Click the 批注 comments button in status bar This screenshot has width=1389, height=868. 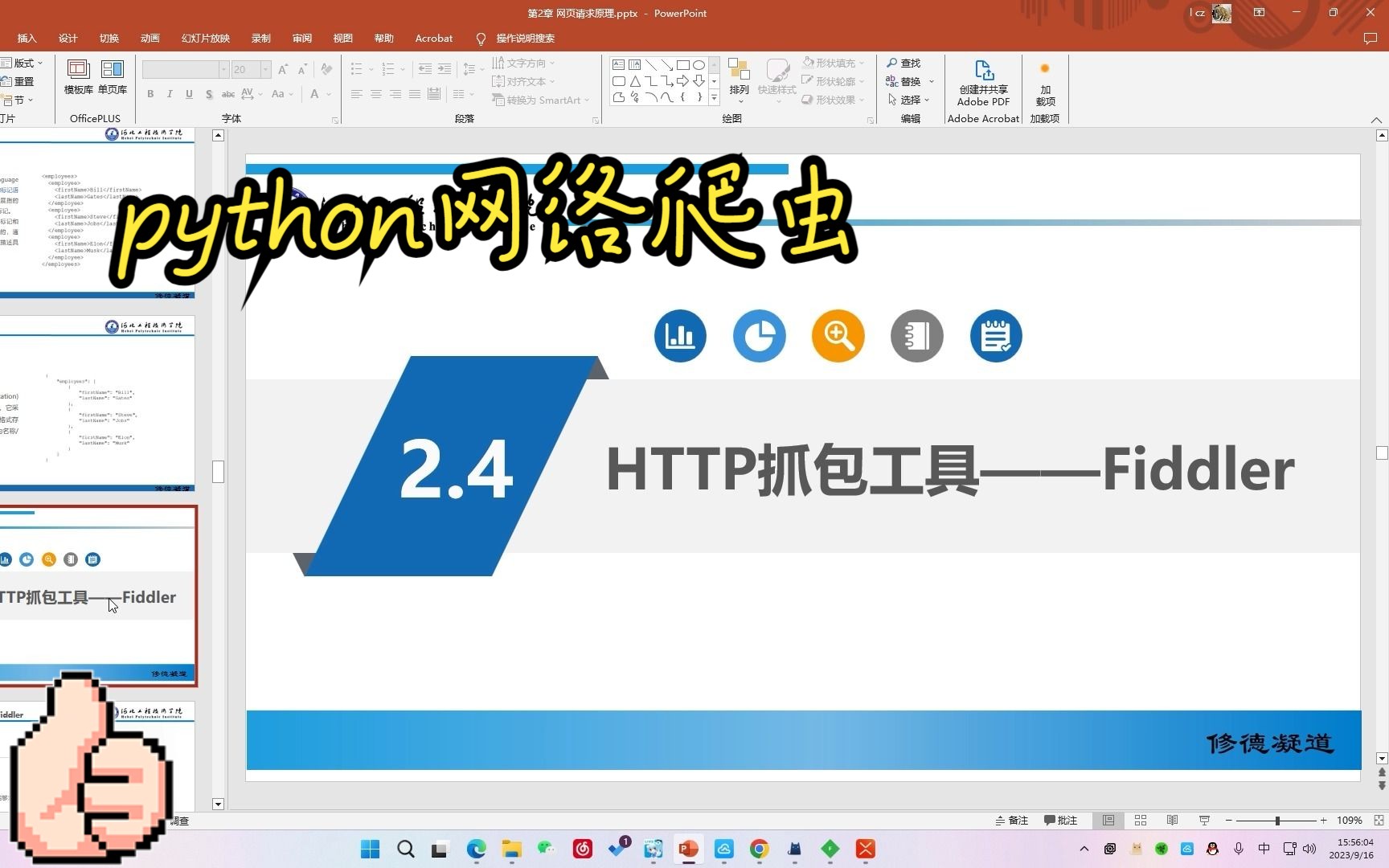1060,821
